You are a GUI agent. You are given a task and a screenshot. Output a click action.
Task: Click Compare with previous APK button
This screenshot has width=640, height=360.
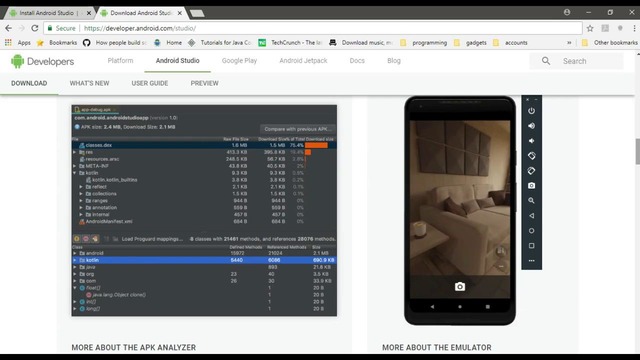pyautogui.click(x=298, y=129)
